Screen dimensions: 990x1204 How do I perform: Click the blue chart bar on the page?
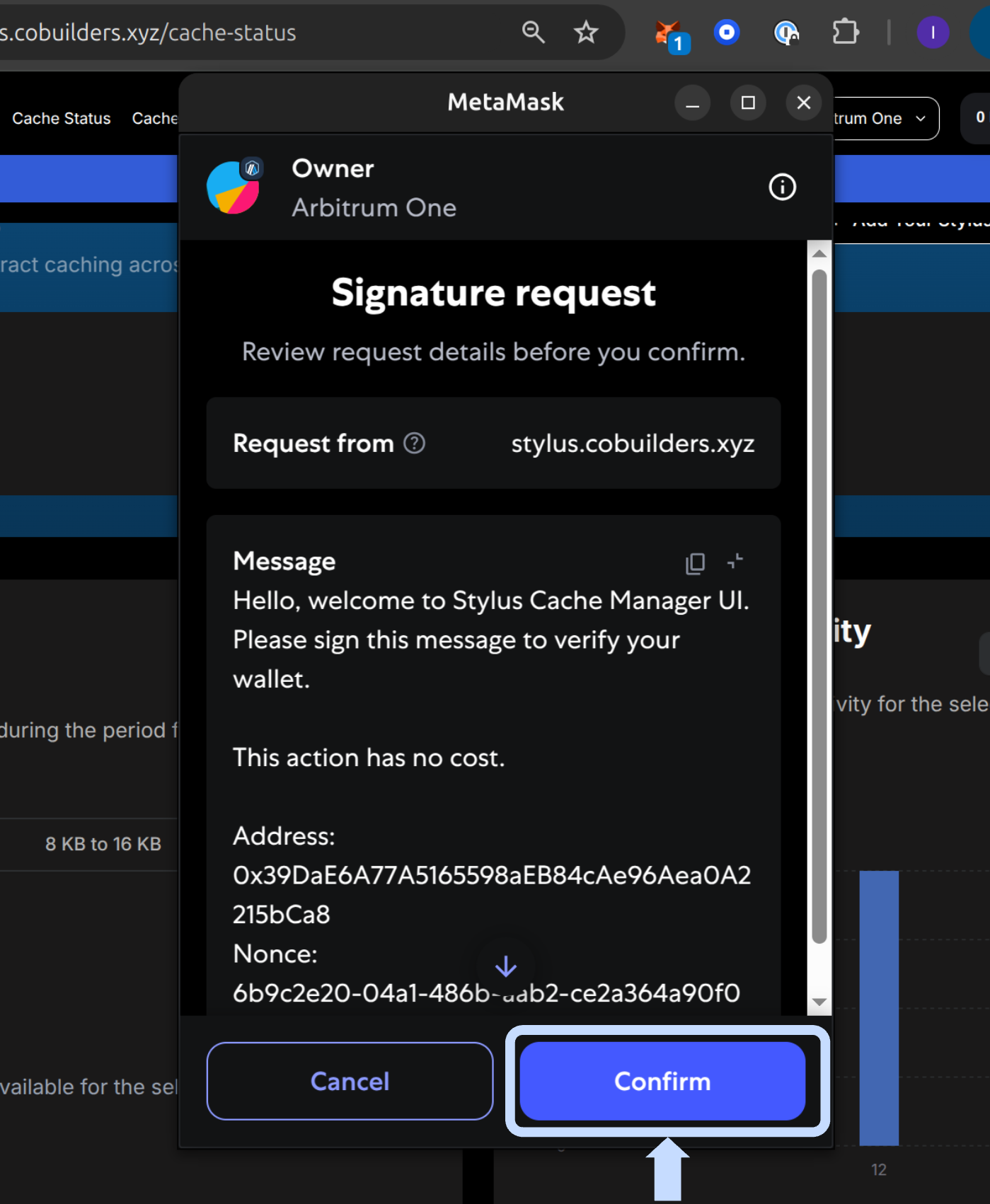pos(879,1008)
